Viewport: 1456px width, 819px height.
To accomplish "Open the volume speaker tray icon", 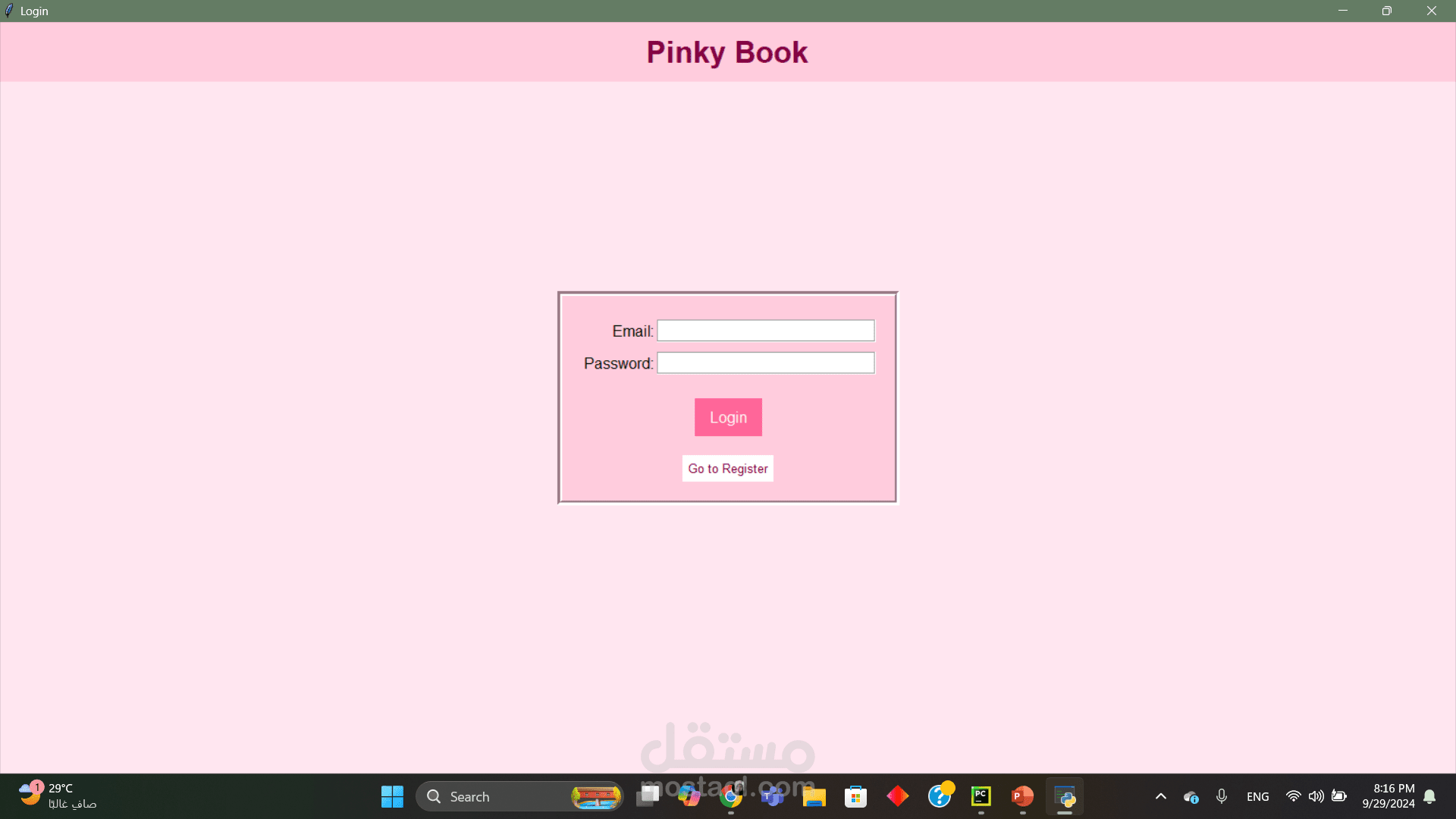I will pyautogui.click(x=1316, y=796).
